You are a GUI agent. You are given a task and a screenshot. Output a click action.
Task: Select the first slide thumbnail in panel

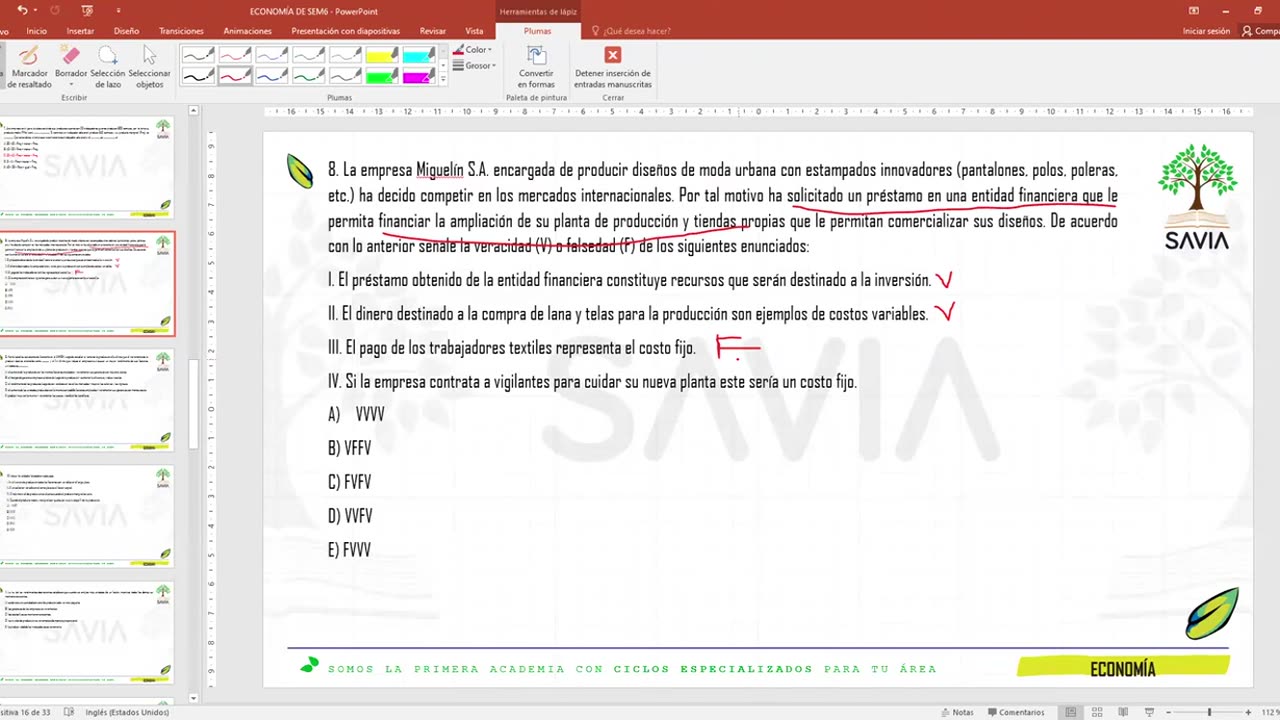(87, 167)
